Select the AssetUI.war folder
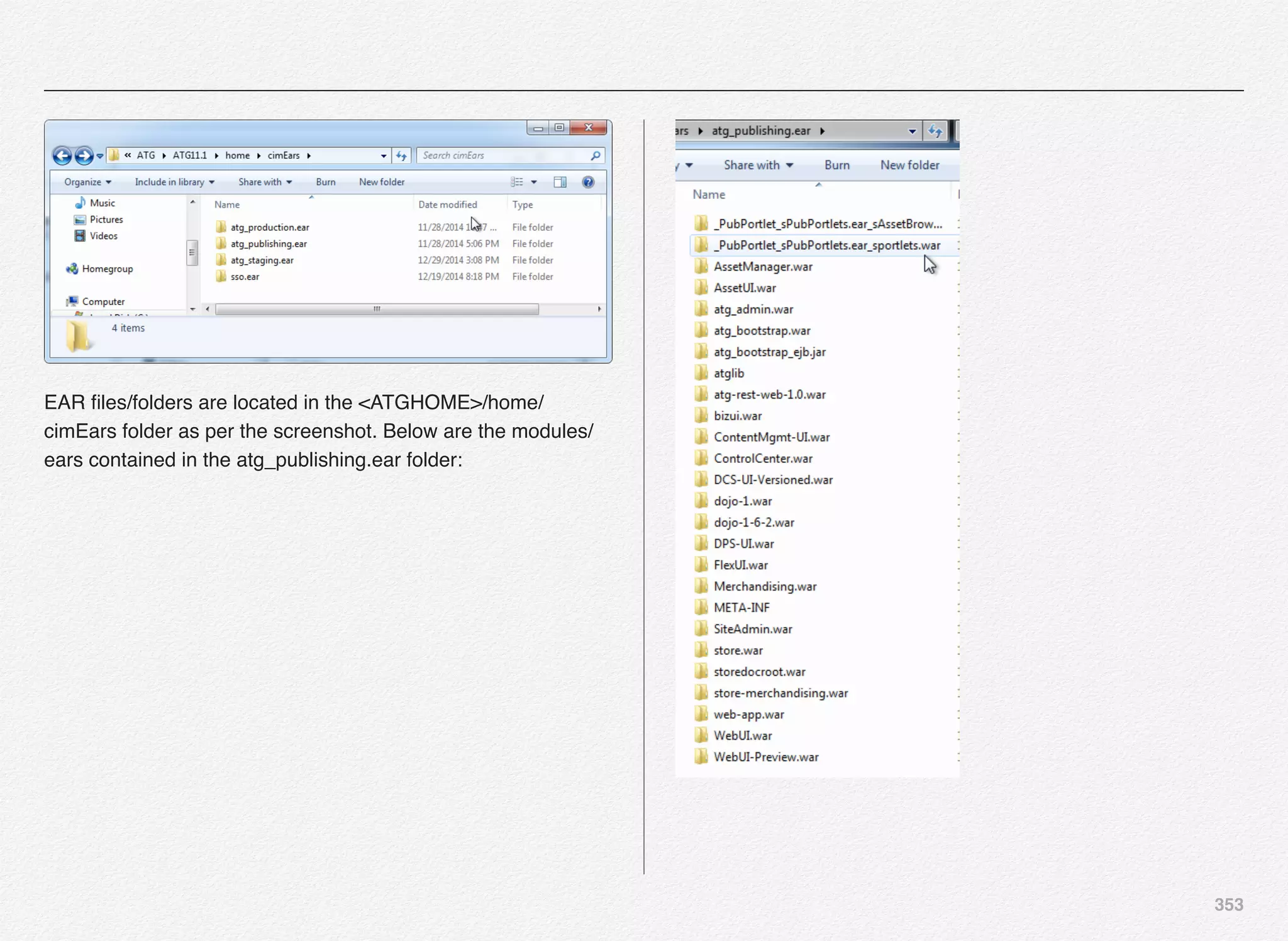 click(735, 288)
